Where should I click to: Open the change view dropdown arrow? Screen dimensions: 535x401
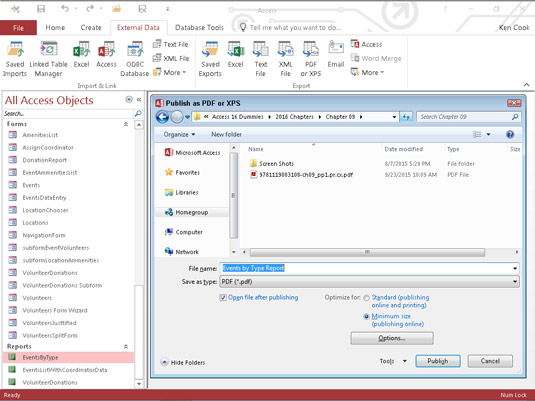click(488, 134)
